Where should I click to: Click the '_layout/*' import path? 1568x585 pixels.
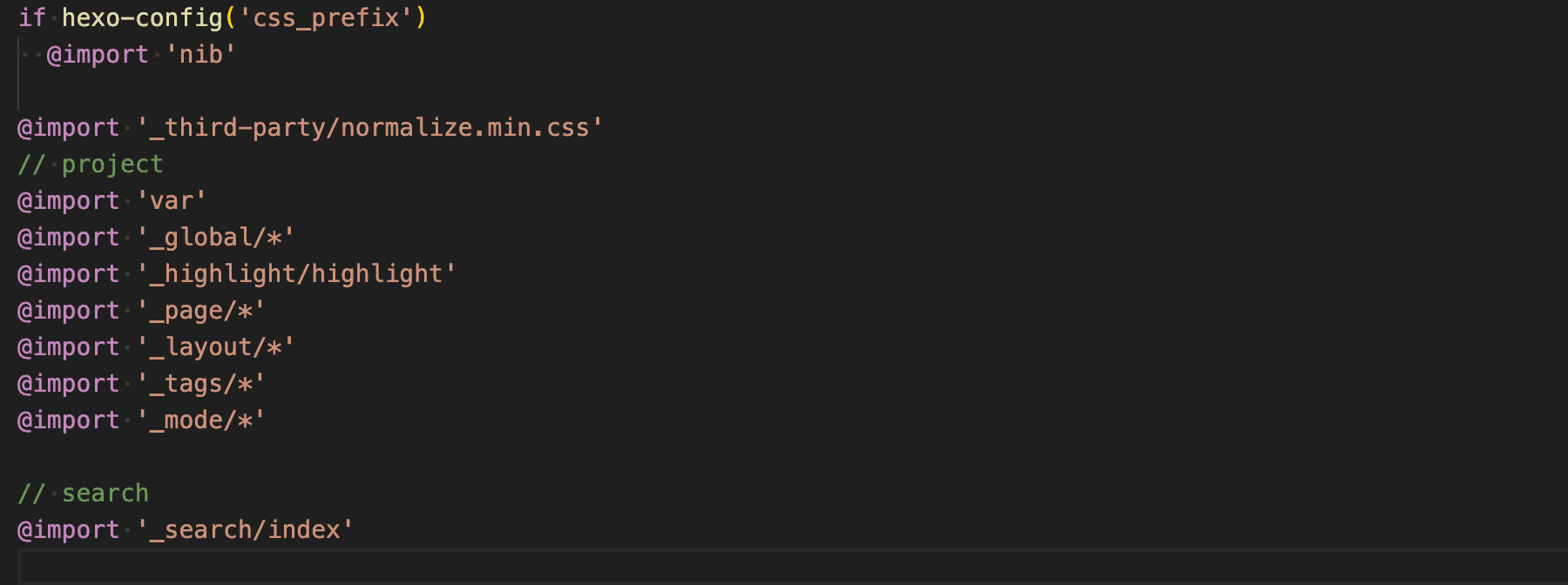pos(216,347)
